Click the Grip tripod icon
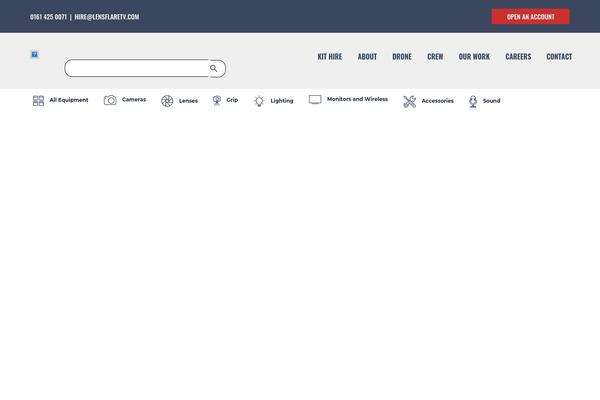 [x=217, y=101]
